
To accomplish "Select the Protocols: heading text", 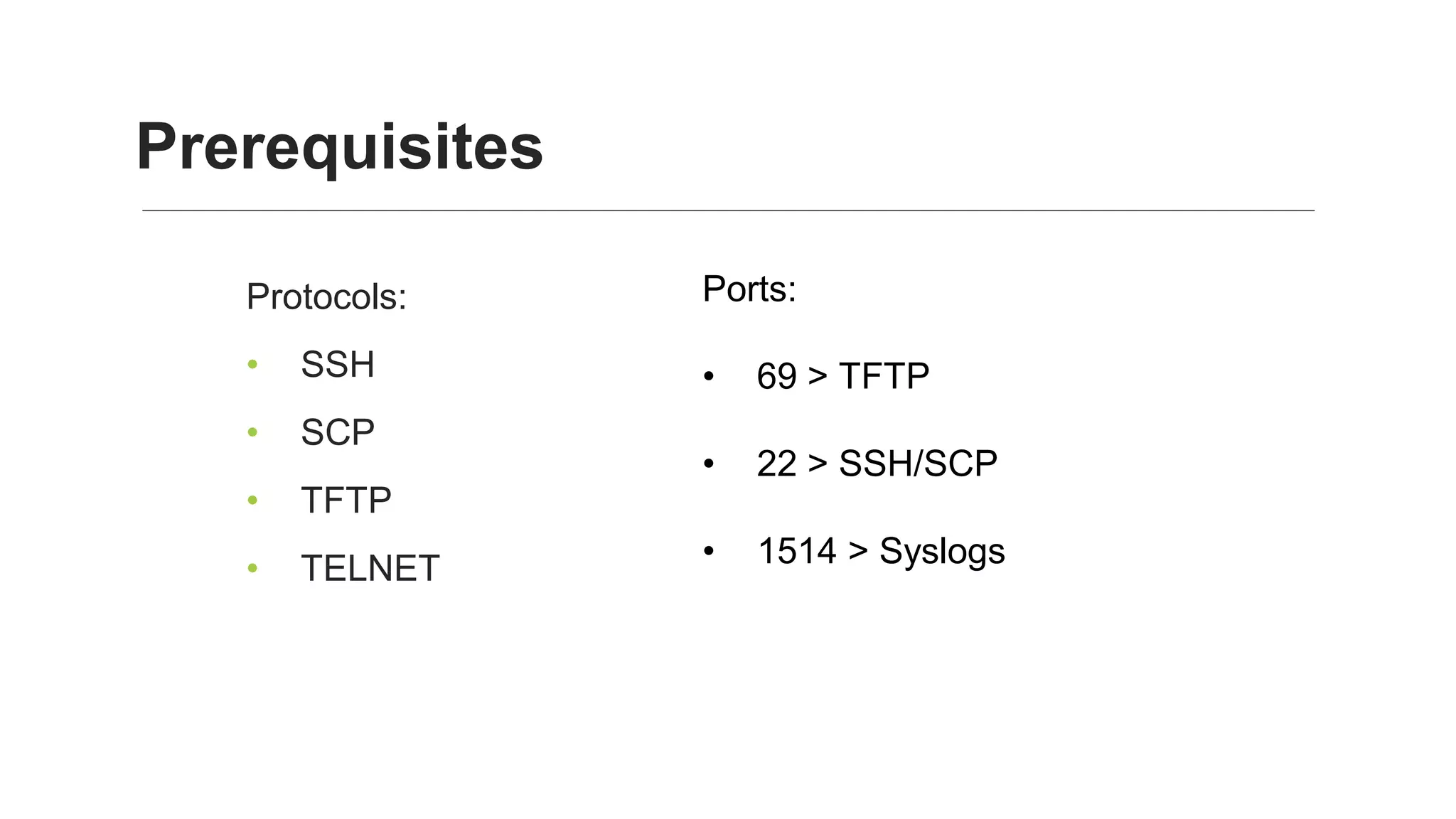I will click(326, 296).
